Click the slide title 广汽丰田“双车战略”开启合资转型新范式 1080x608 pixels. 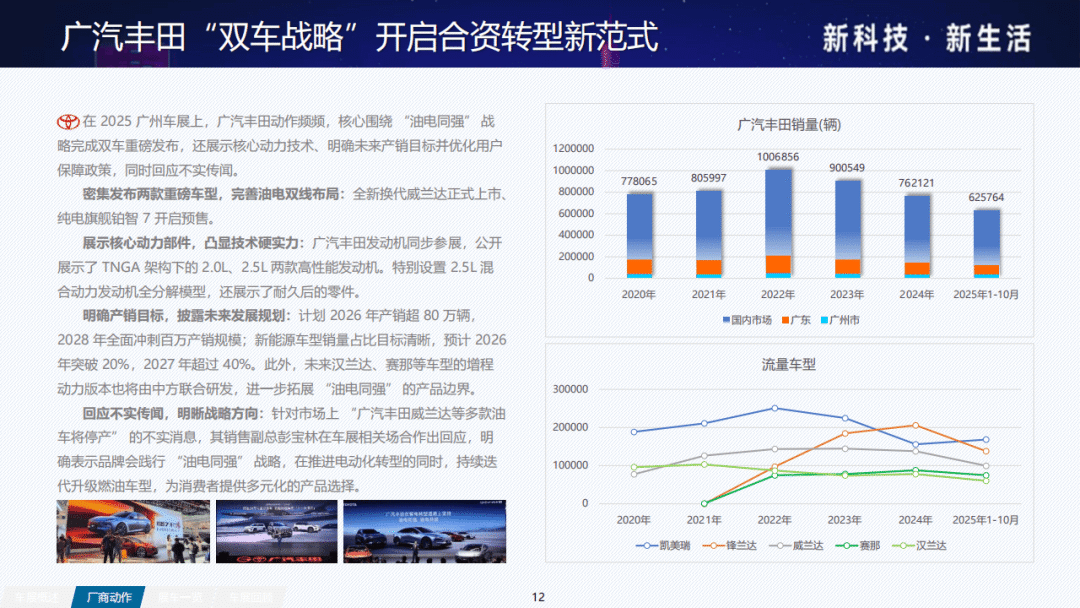coord(360,36)
